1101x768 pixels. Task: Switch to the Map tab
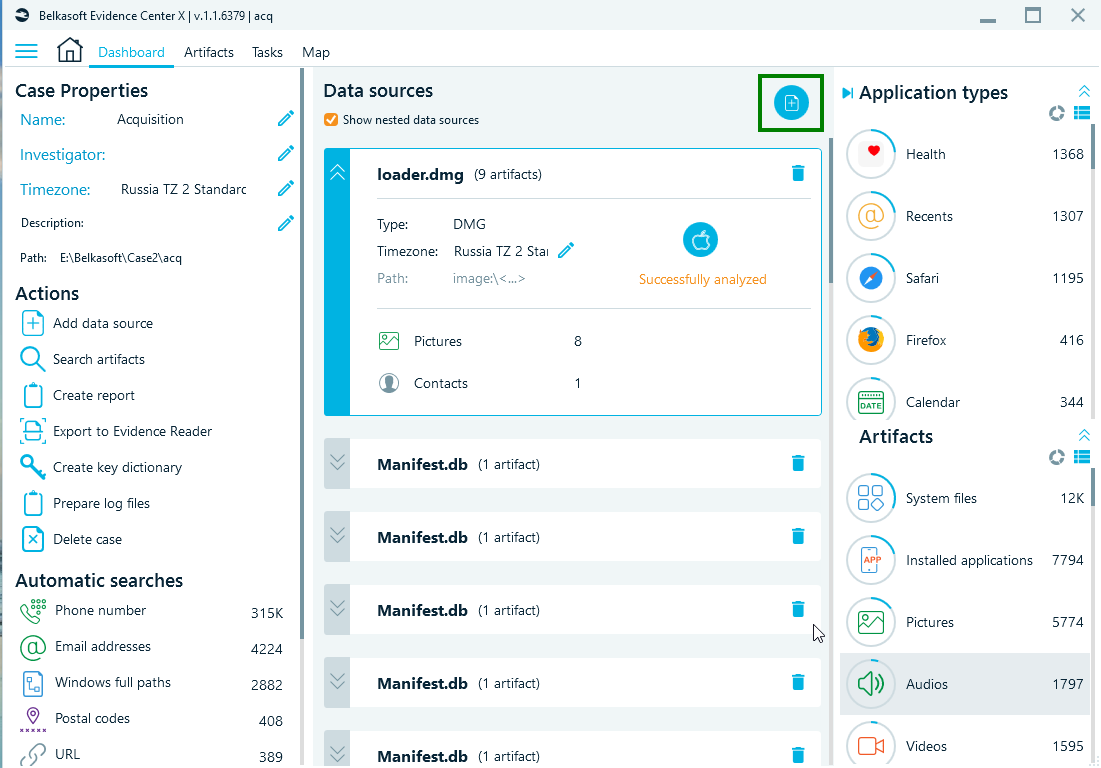315,53
